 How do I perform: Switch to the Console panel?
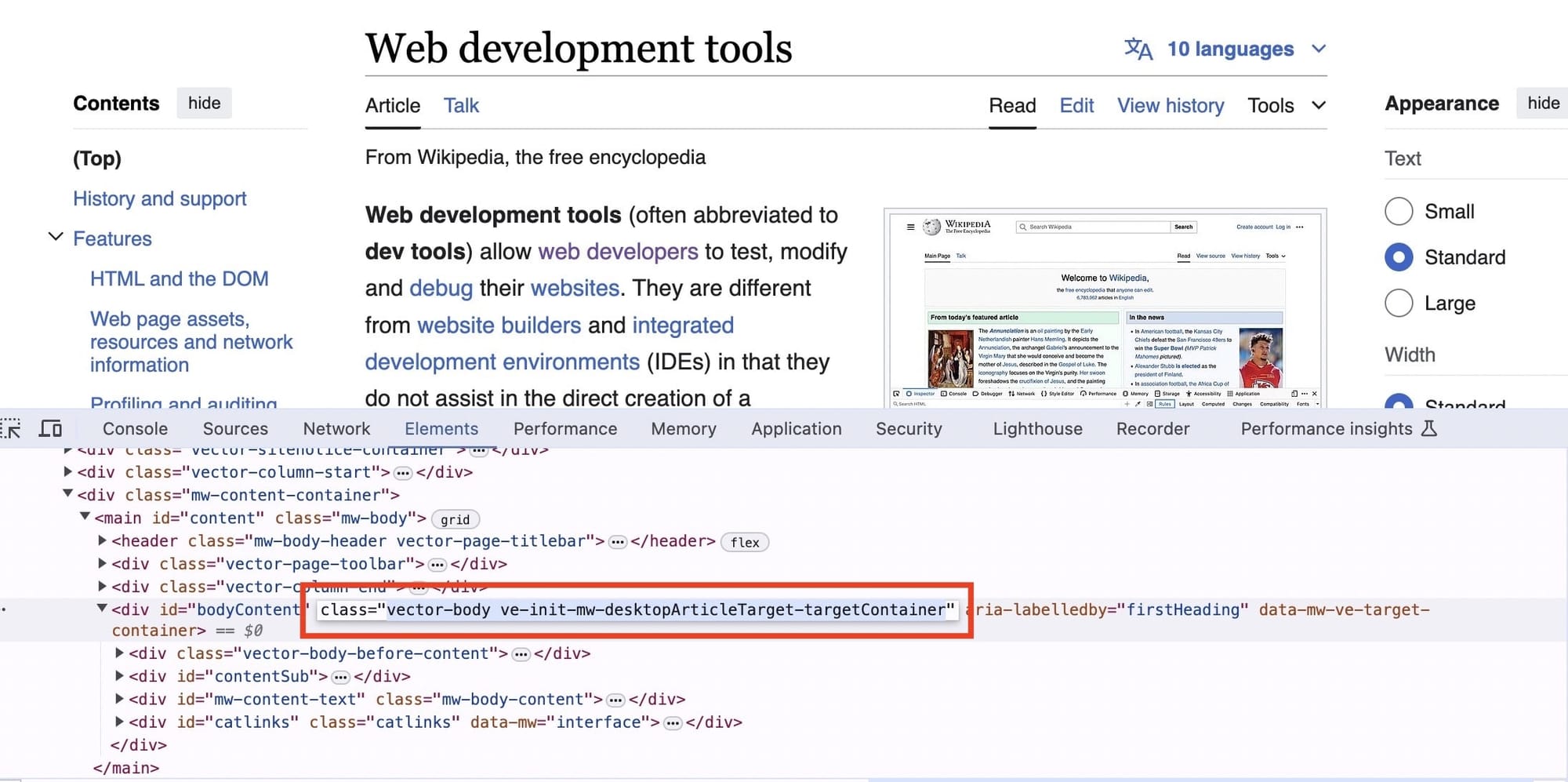pyautogui.click(x=134, y=428)
